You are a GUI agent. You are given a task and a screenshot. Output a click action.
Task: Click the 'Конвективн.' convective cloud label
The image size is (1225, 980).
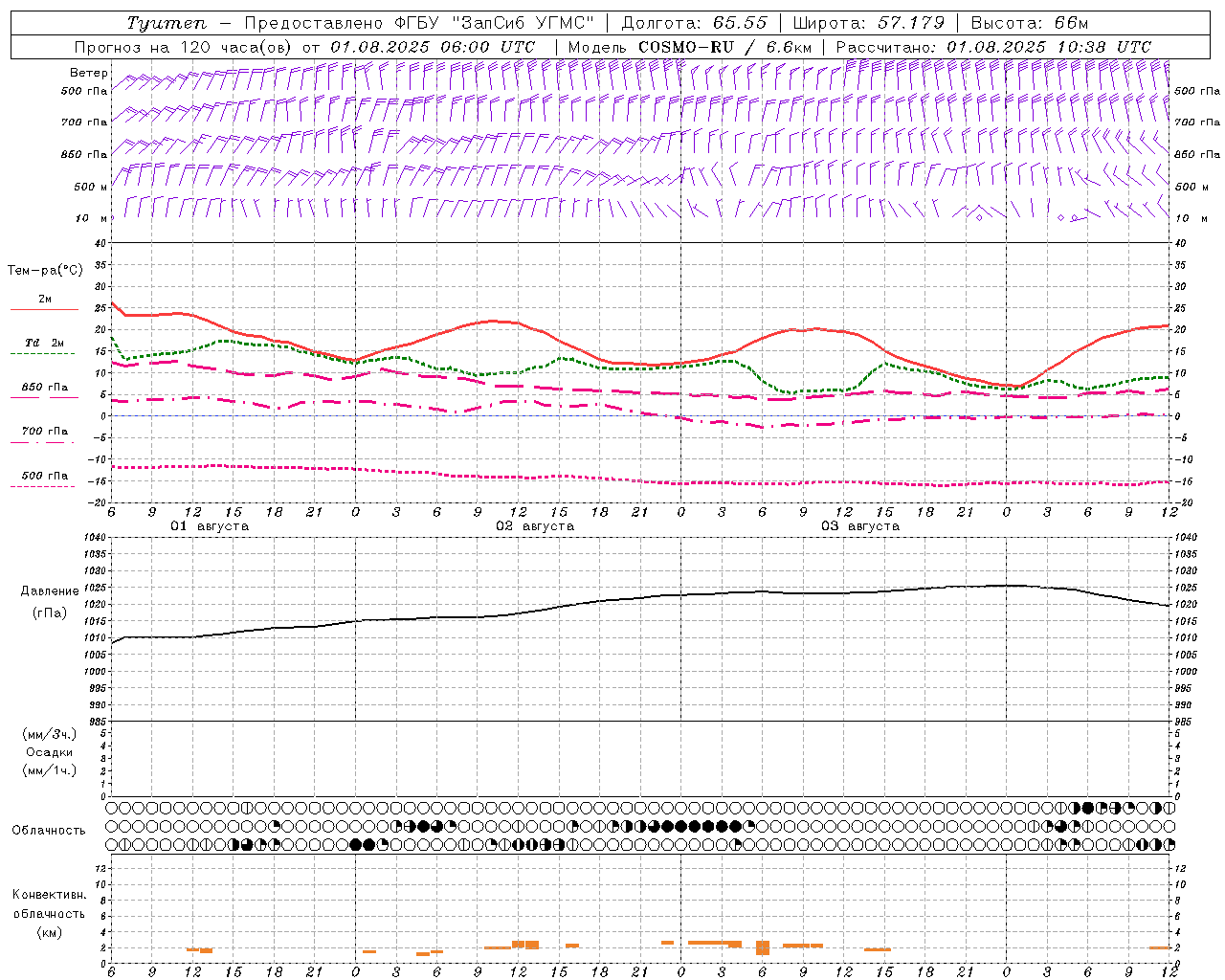click(49, 895)
